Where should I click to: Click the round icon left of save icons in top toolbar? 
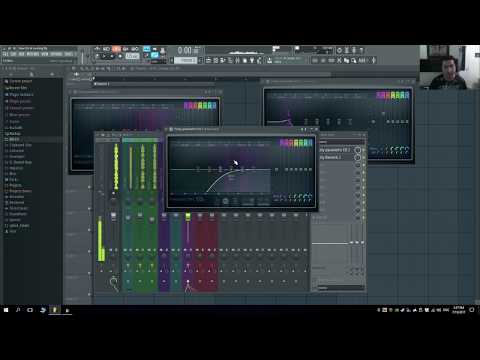[339, 50]
